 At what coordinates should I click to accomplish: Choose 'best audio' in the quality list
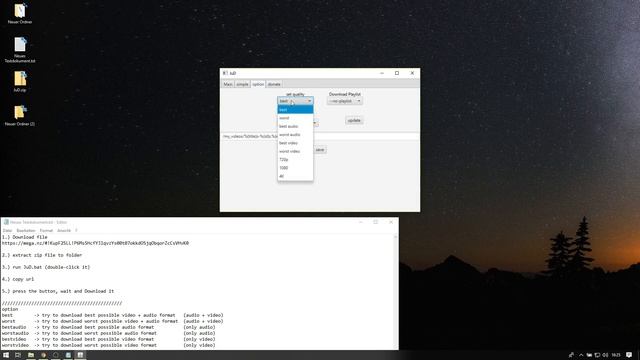click(295, 127)
